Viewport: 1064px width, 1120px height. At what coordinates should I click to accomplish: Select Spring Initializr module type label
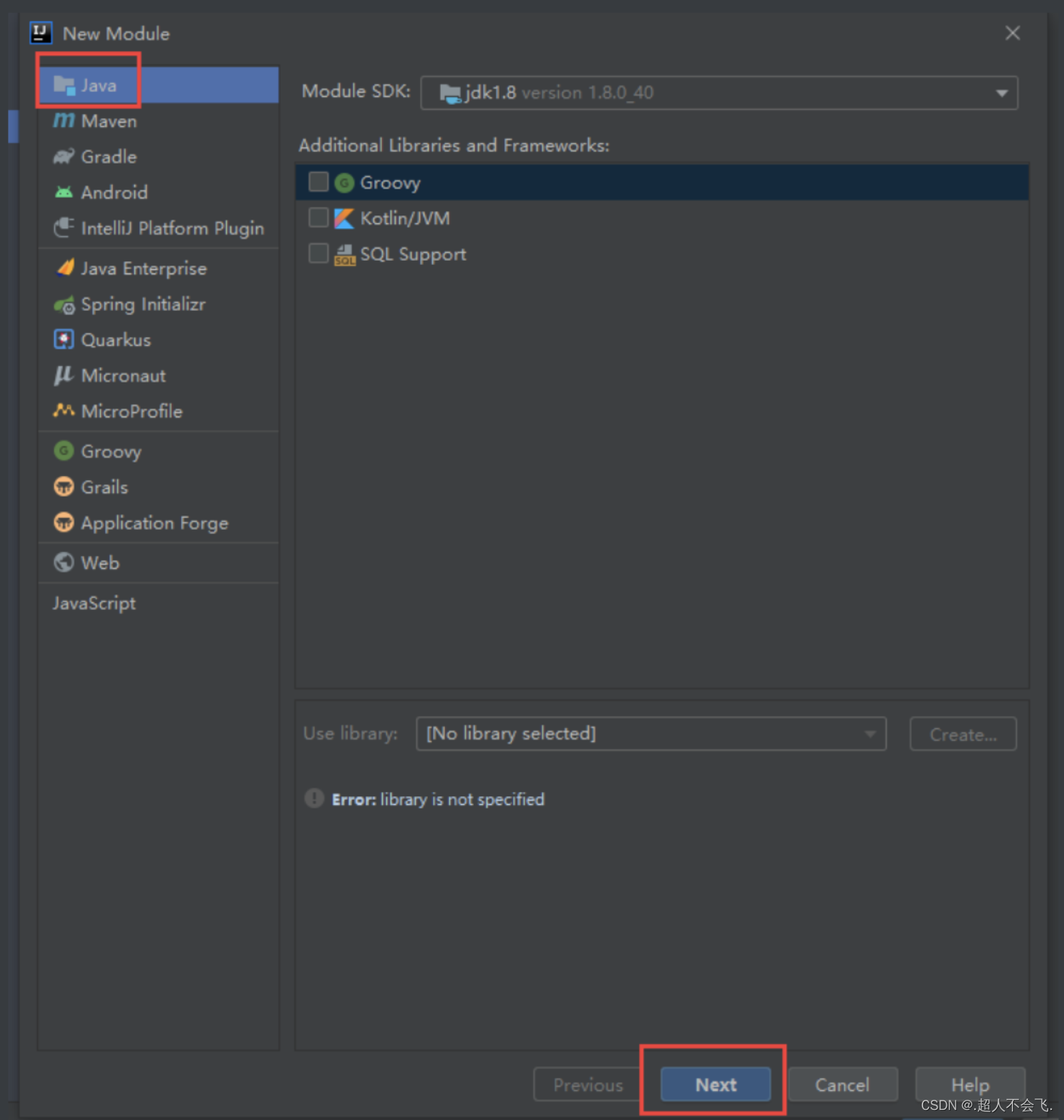point(144,304)
